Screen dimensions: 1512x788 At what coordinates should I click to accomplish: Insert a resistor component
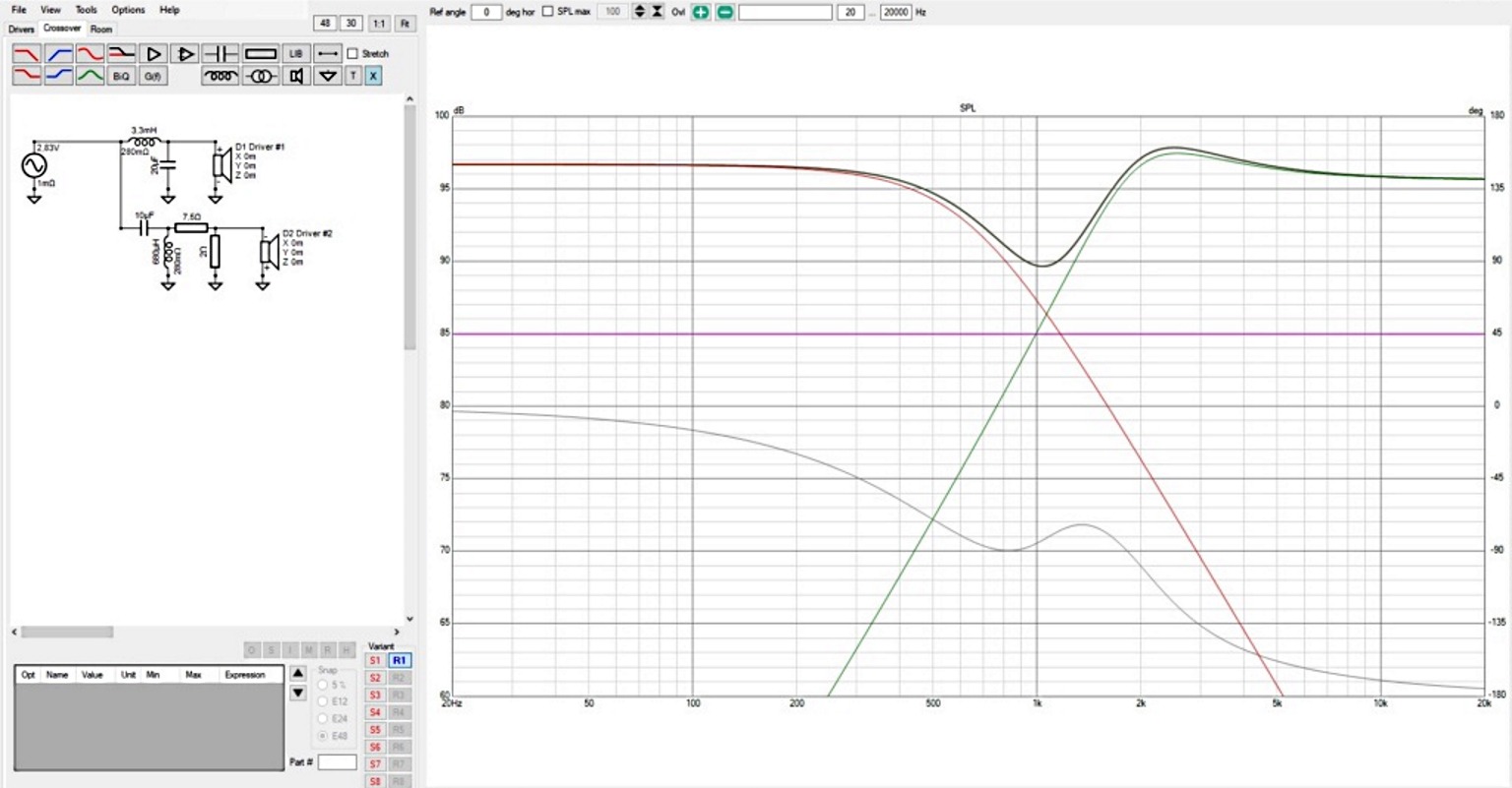click(261, 53)
